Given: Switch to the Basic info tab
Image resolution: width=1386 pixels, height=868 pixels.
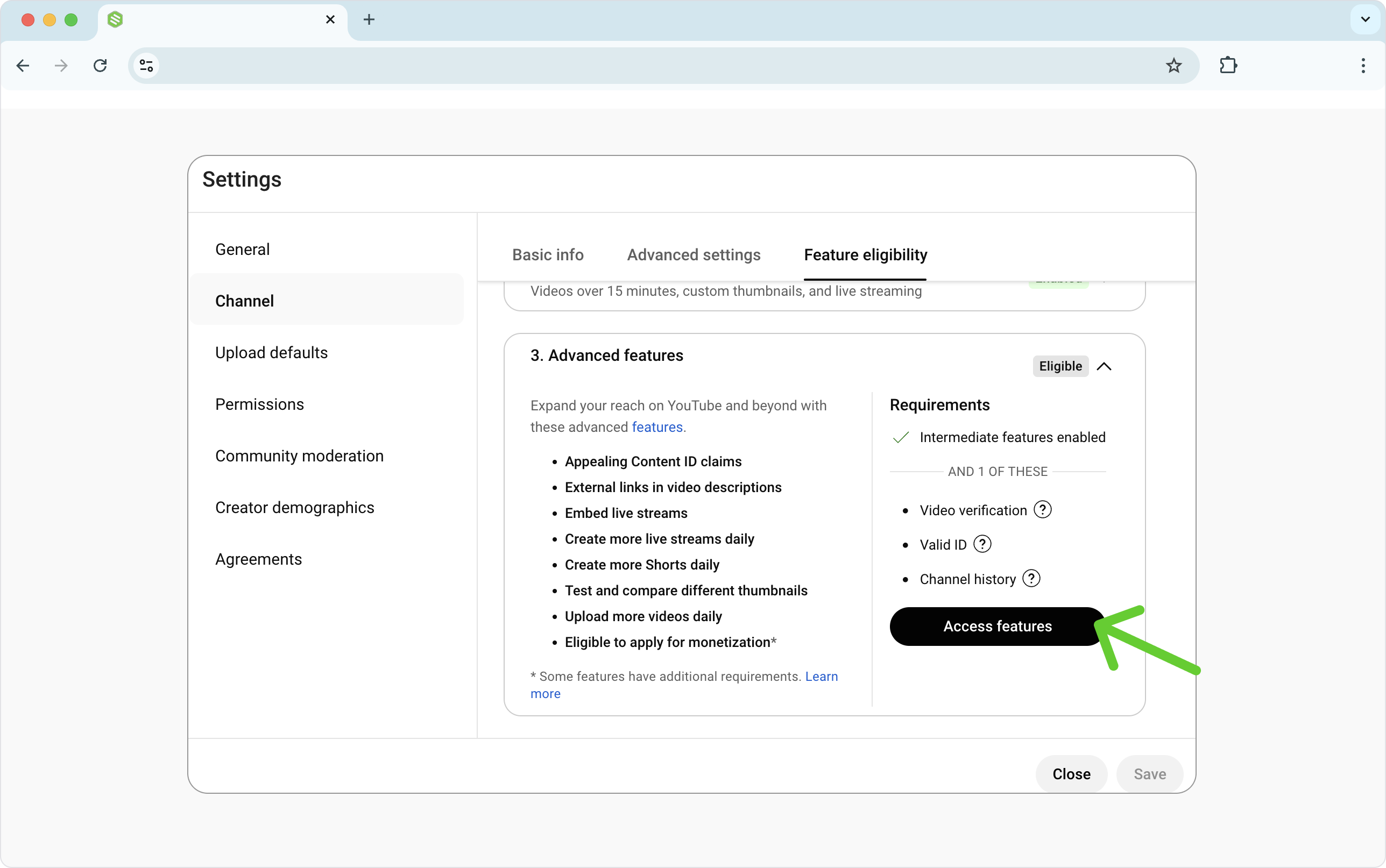Looking at the screenshot, I should (548, 255).
